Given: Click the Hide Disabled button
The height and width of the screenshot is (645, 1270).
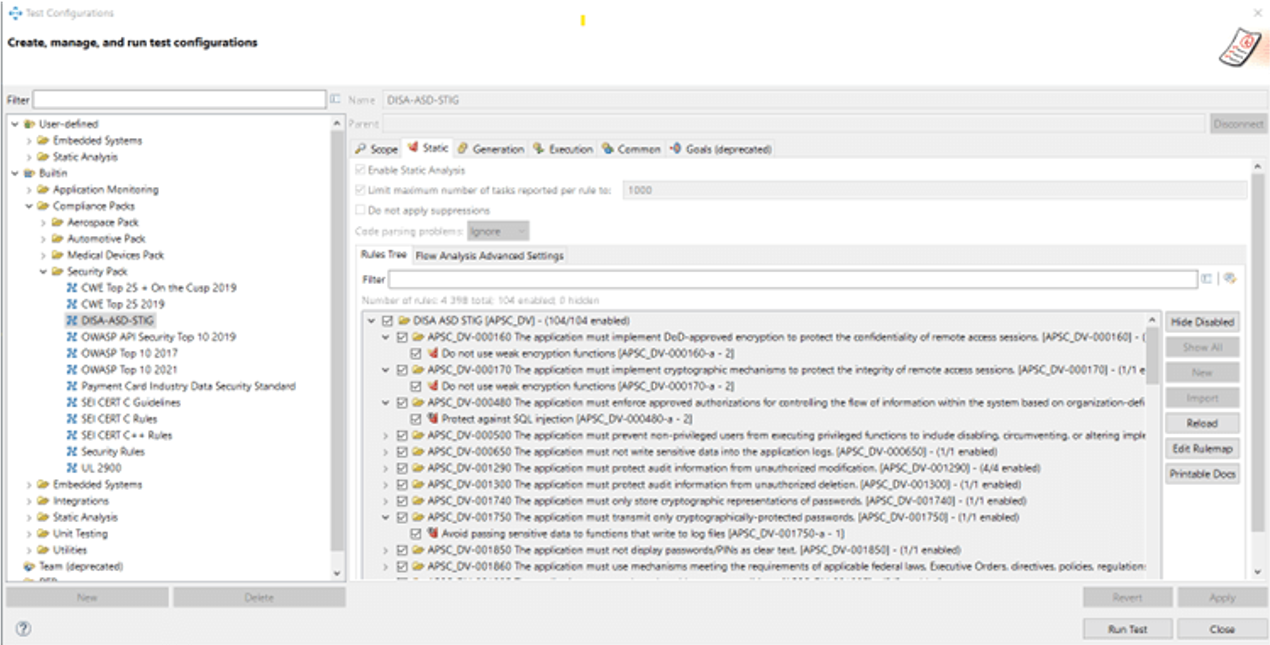Looking at the screenshot, I should tap(1202, 322).
